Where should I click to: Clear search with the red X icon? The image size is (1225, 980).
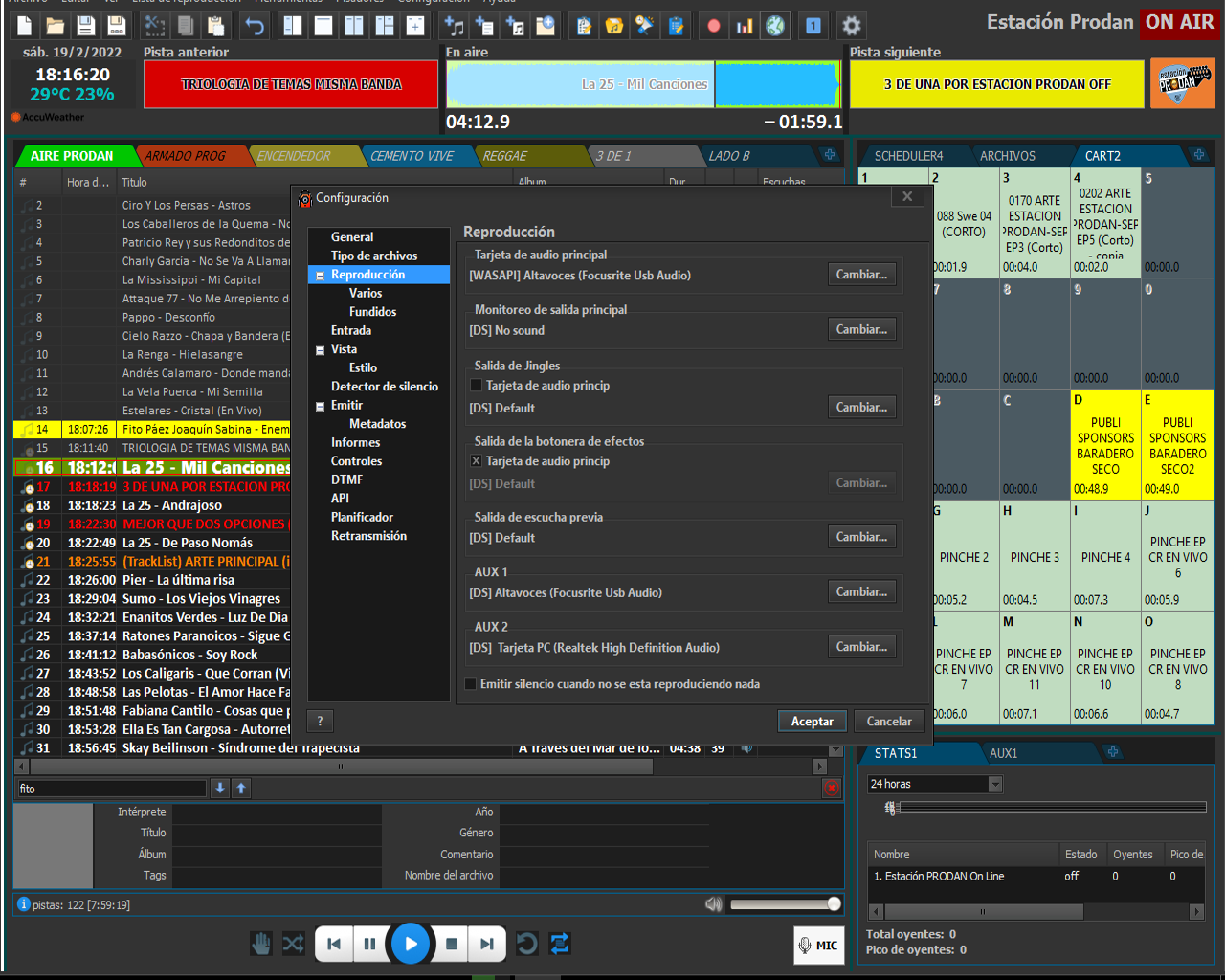point(832,788)
